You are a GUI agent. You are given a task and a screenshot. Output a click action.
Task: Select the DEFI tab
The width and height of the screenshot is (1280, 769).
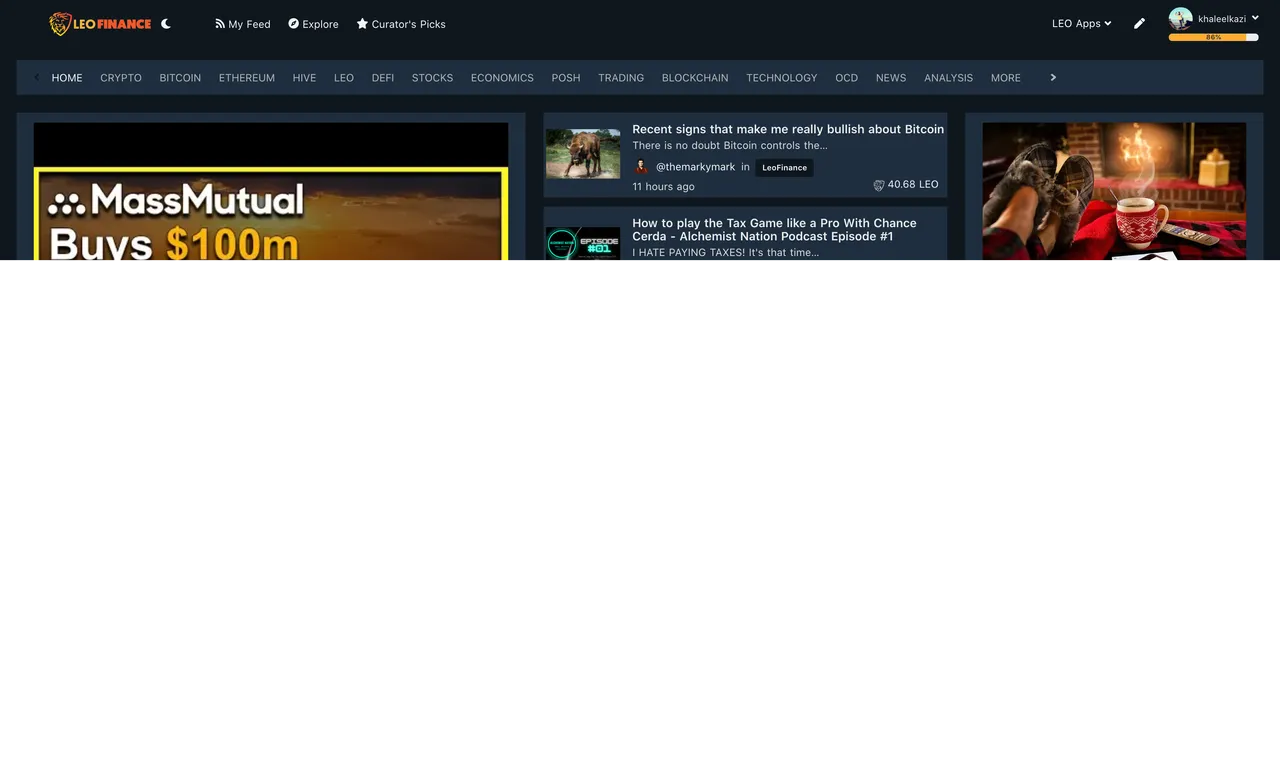pos(383,78)
